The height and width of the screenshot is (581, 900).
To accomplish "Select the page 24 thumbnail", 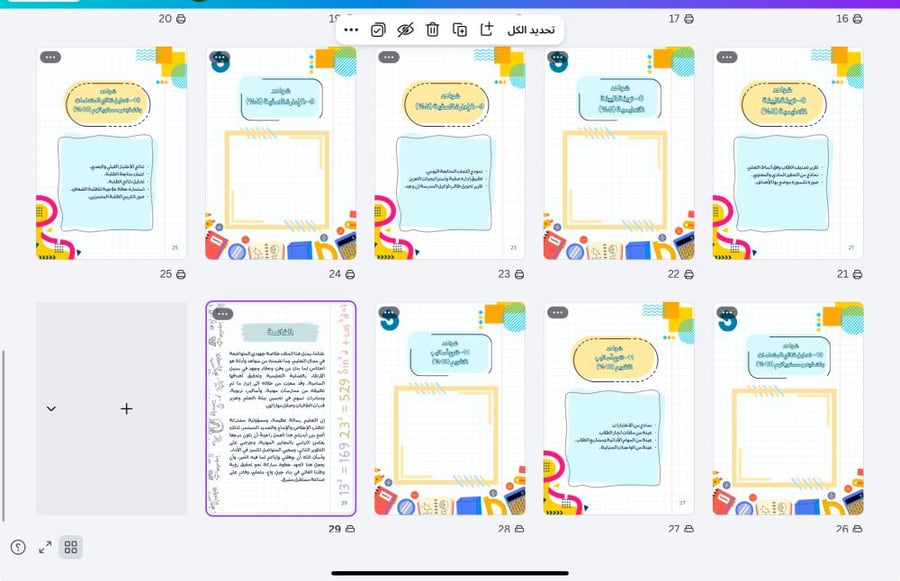I will 281,153.
